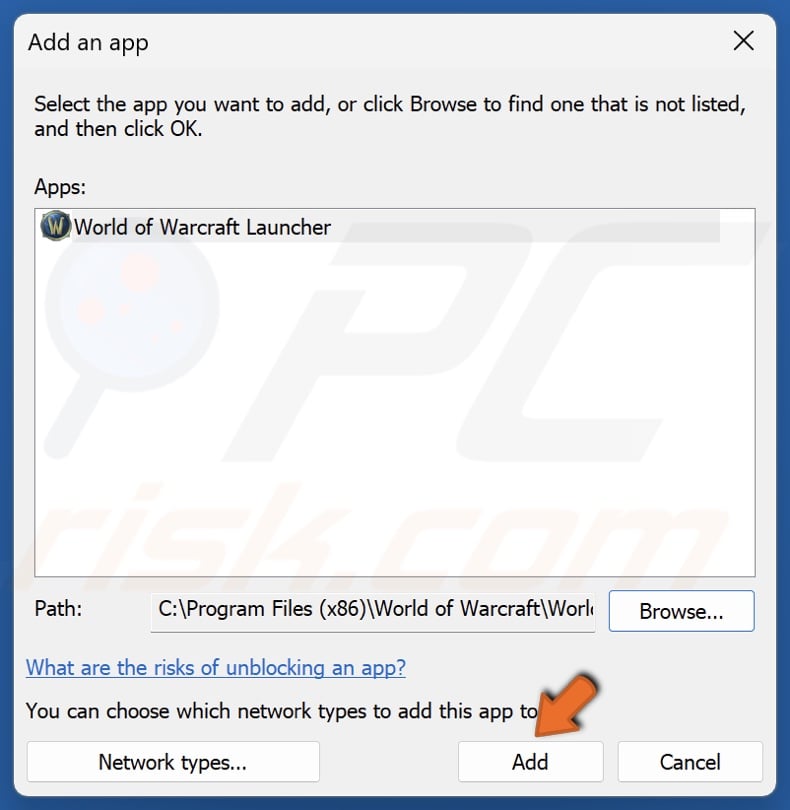Click the 'Program Files (x86)' portion of path
Viewport: 790px width, 810px height.
point(276,609)
